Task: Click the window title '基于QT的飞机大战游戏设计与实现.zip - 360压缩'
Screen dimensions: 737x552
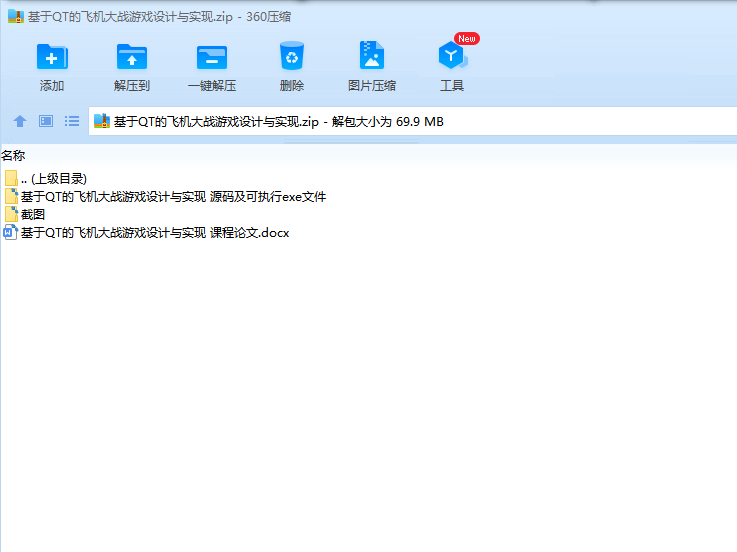Action: (x=159, y=17)
